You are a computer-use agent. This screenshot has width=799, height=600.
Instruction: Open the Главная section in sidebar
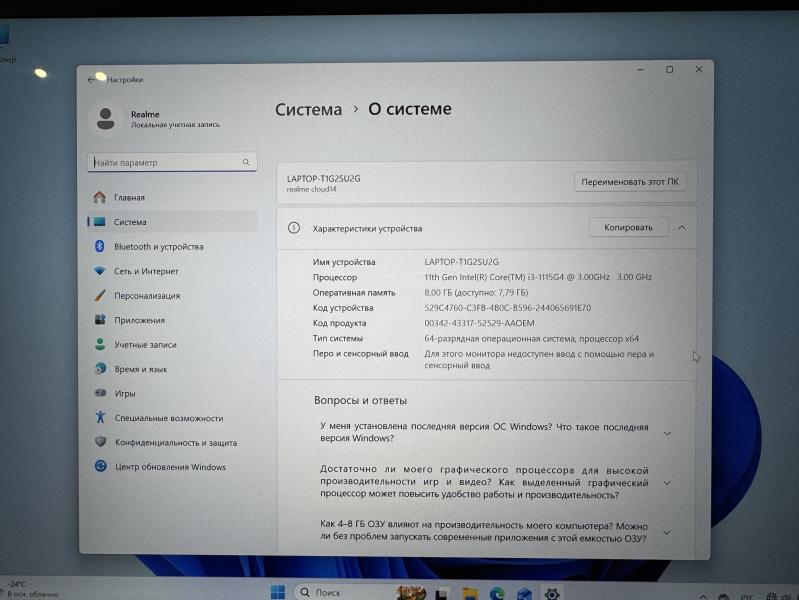[x=129, y=198]
